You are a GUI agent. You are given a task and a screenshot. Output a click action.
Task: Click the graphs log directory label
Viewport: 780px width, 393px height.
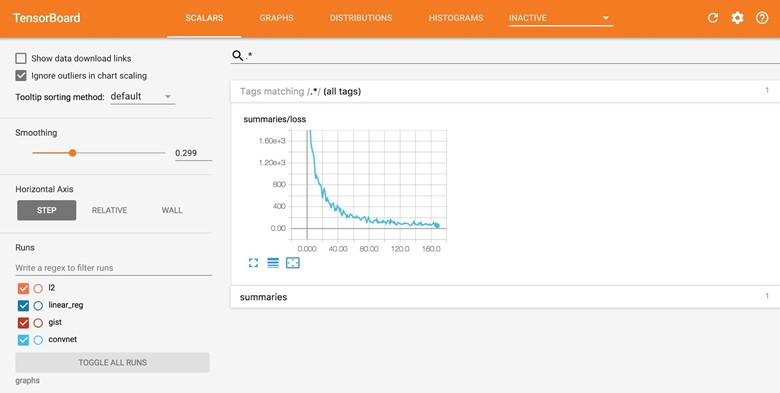(27, 381)
